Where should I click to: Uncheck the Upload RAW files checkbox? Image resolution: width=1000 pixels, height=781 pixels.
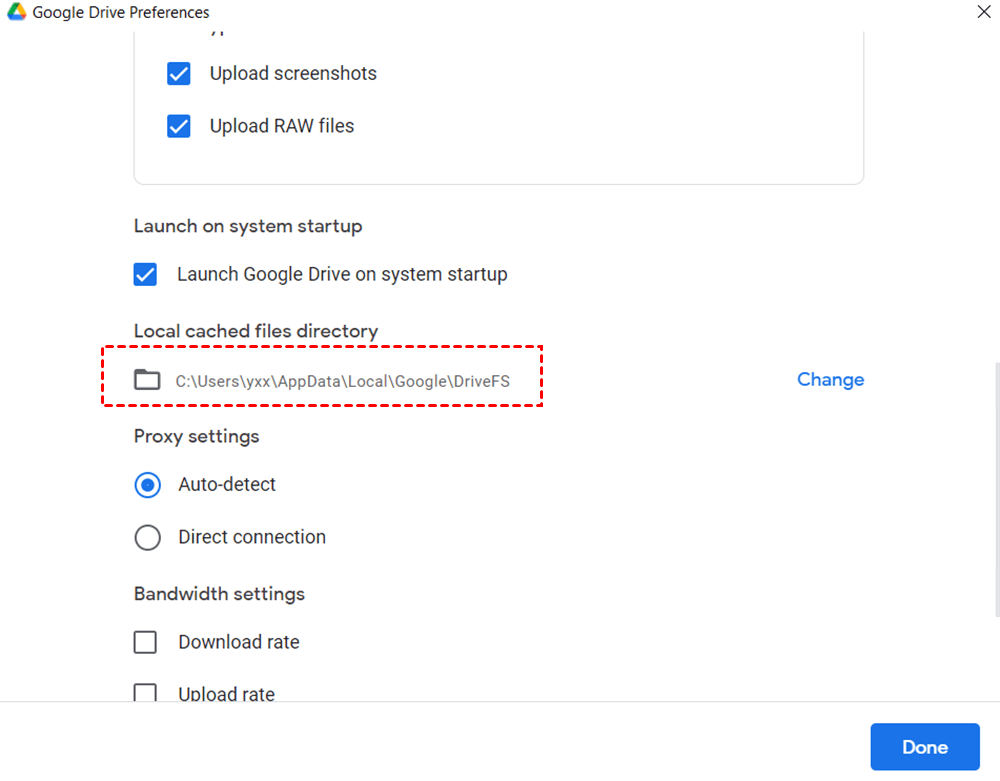pyautogui.click(x=179, y=127)
